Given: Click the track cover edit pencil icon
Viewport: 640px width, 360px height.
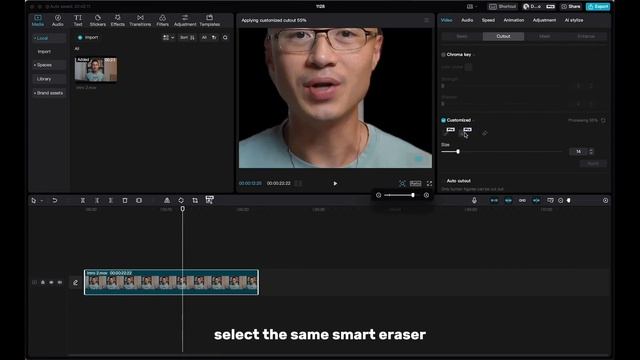Looking at the screenshot, I should [76, 282].
